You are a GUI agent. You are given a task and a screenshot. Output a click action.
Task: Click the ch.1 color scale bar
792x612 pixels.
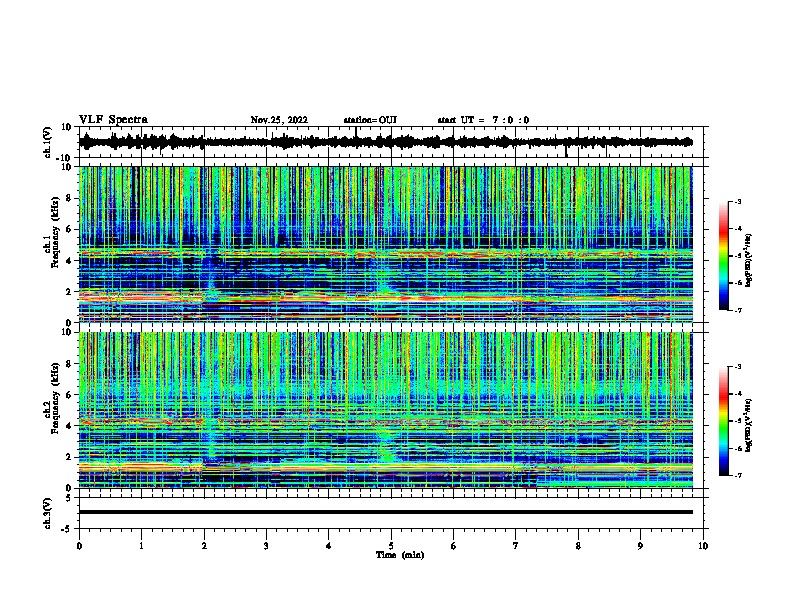(724, 256)
